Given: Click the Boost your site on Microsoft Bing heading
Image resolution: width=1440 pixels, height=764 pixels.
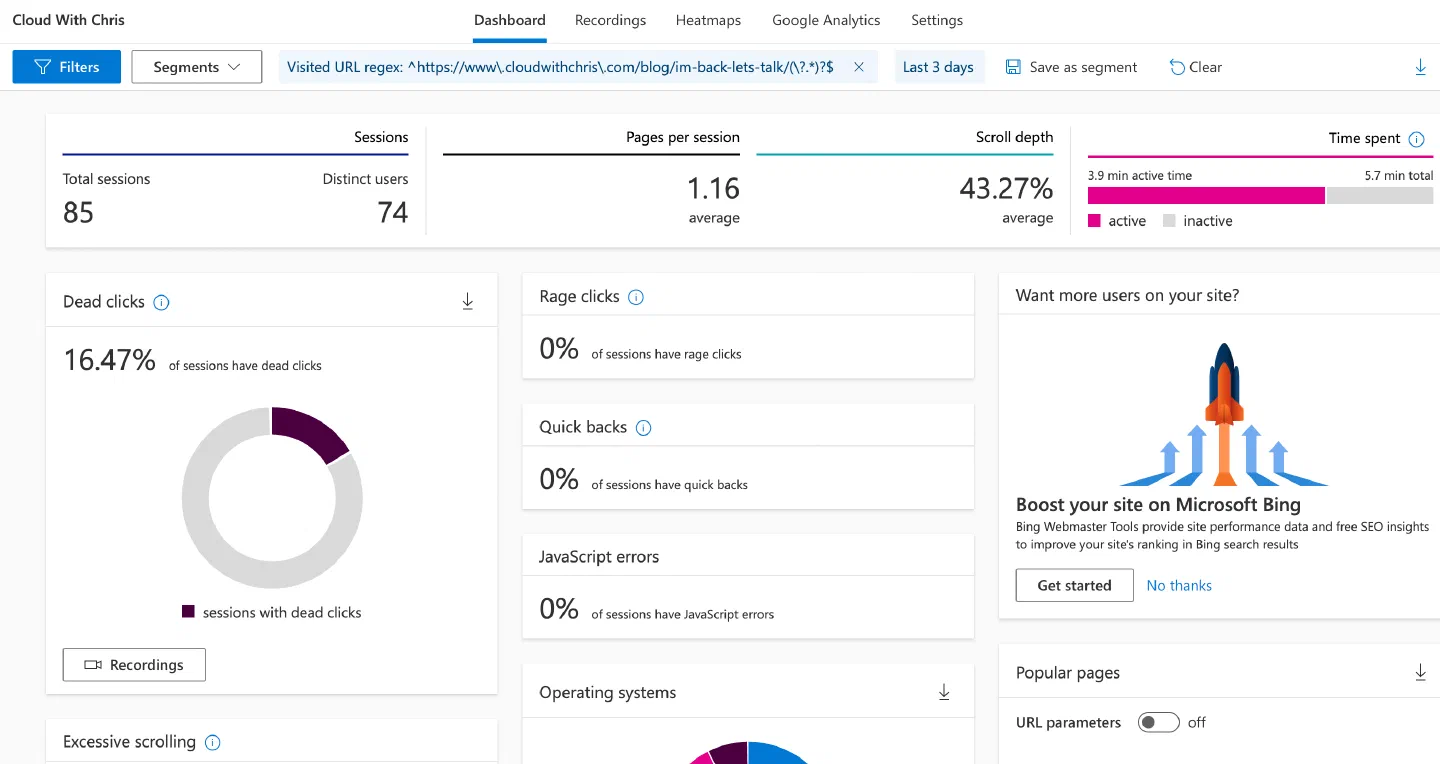Looking at the screenshot, I should click(1158, 505).
